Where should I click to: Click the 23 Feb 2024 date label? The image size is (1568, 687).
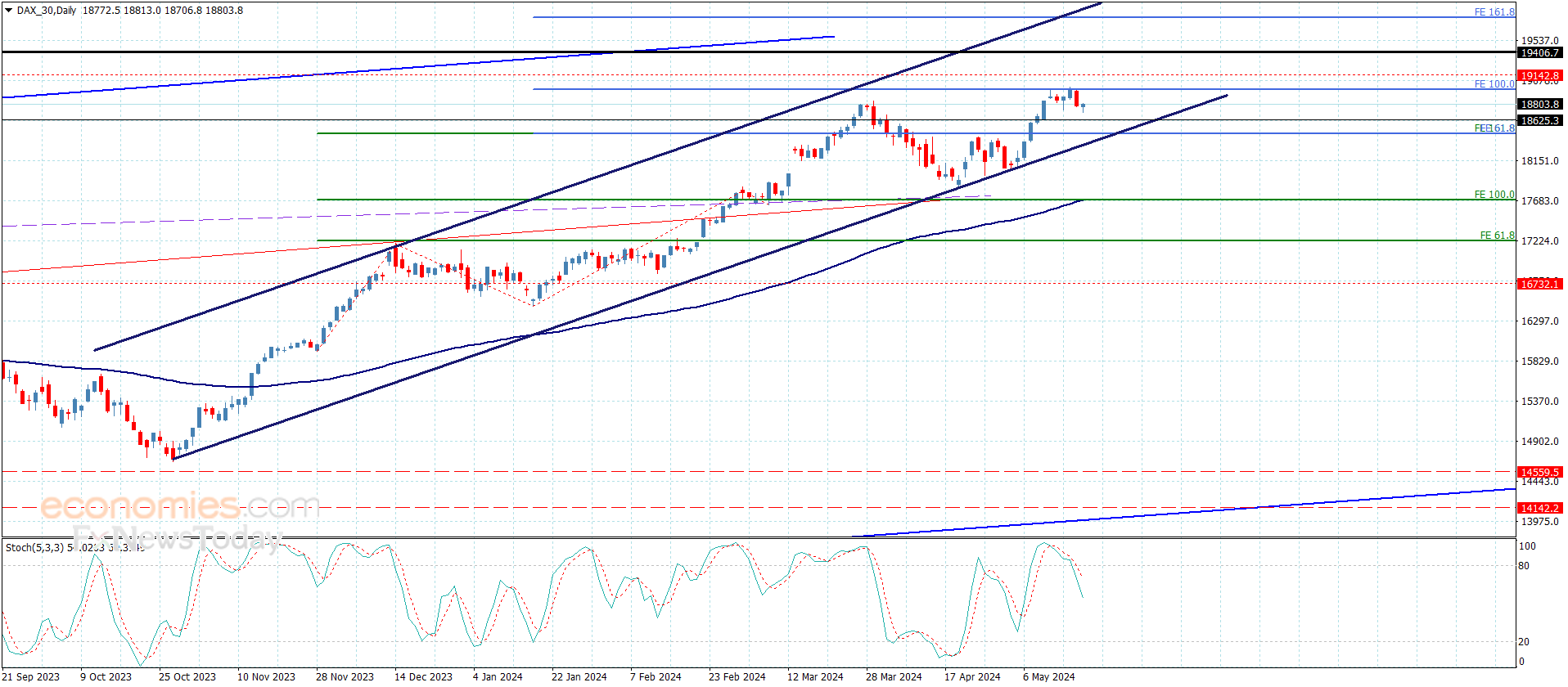737,676
